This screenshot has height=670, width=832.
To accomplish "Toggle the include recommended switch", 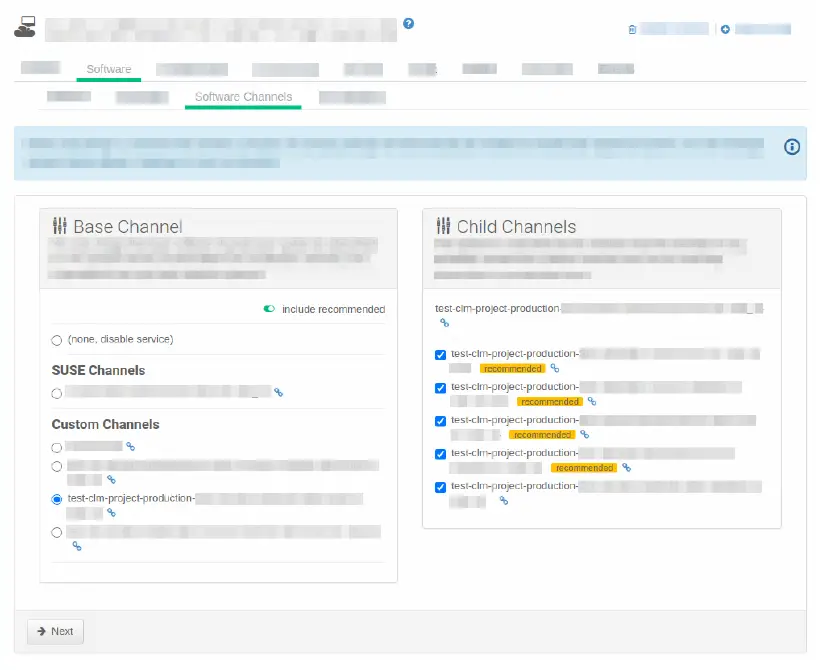I will [x=269, y=309].
